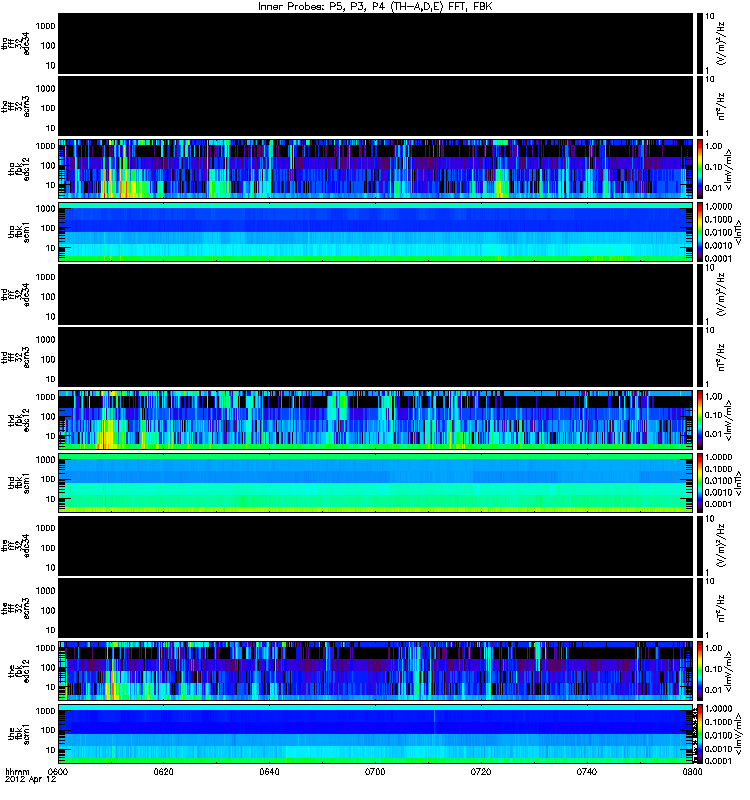Screen dimensions: 750x800
Task: Click the <|nT|> unit label of thd scm1
Action: click(737, 483)
